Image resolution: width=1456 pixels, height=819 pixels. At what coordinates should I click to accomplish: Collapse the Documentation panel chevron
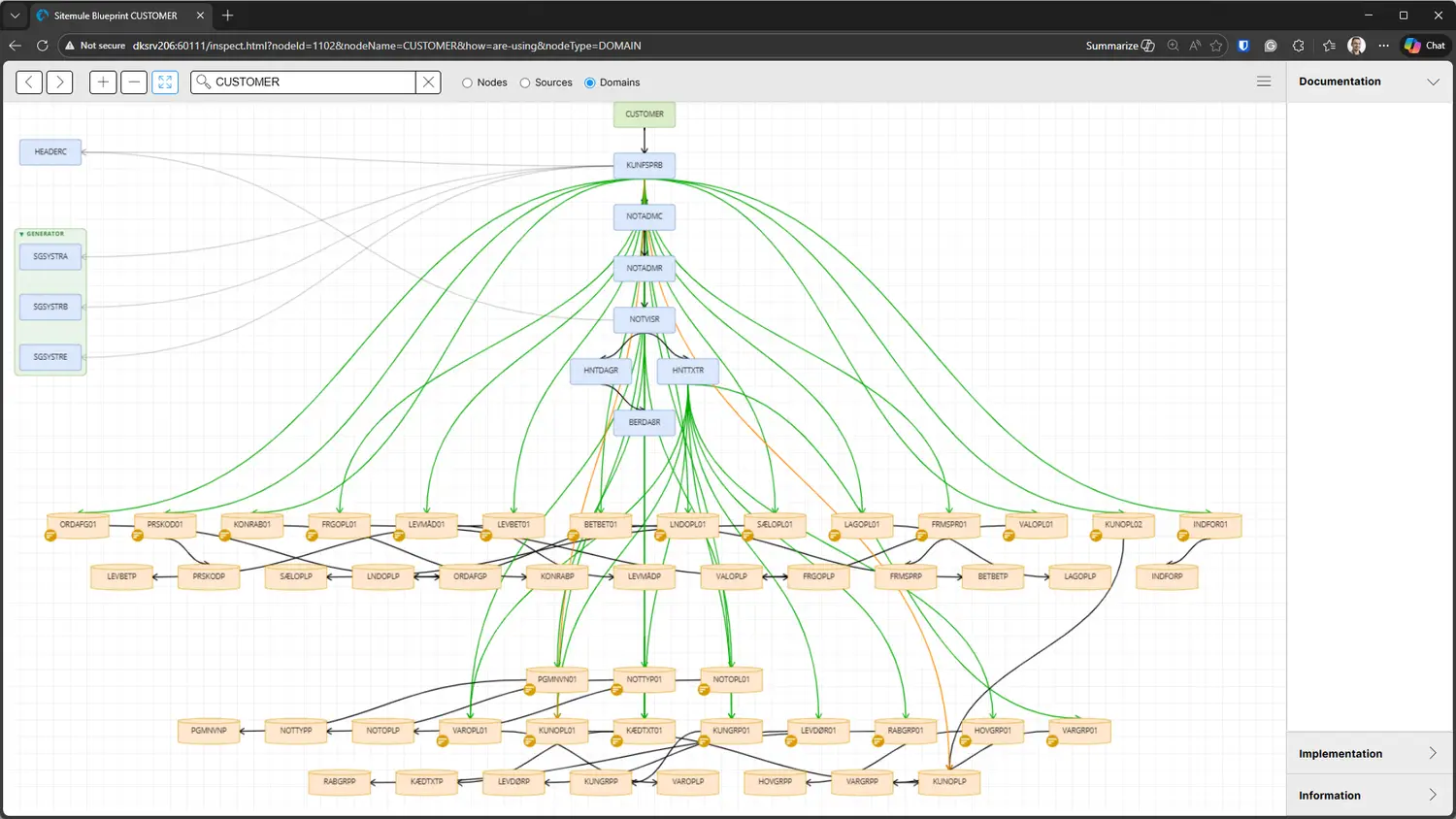(x=1433, y=82)
